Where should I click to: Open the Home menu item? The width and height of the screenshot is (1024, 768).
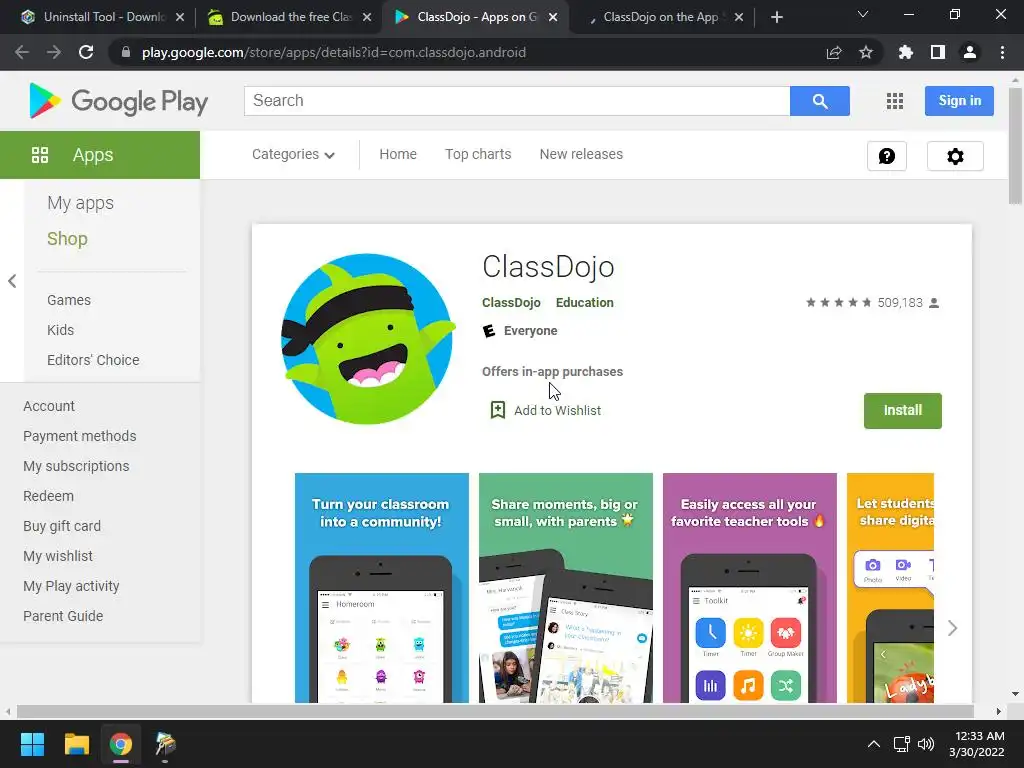pyautogui.click(x=398, y=154)
